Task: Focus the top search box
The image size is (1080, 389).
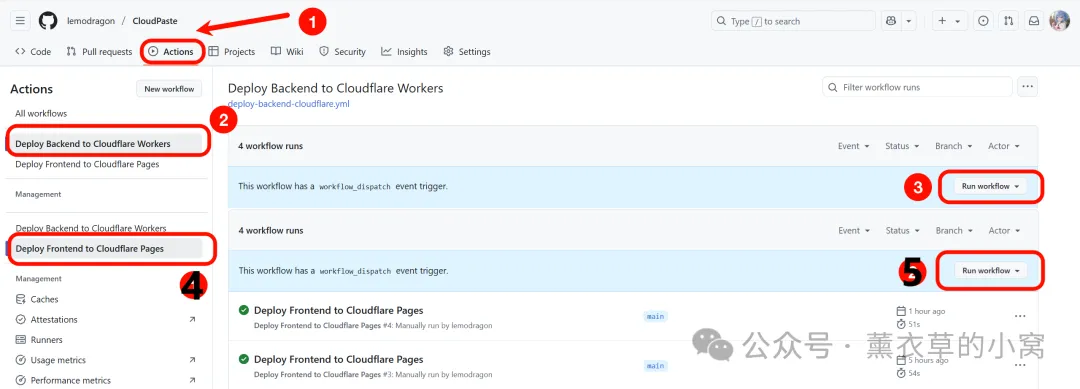Action: coord(793,21)
